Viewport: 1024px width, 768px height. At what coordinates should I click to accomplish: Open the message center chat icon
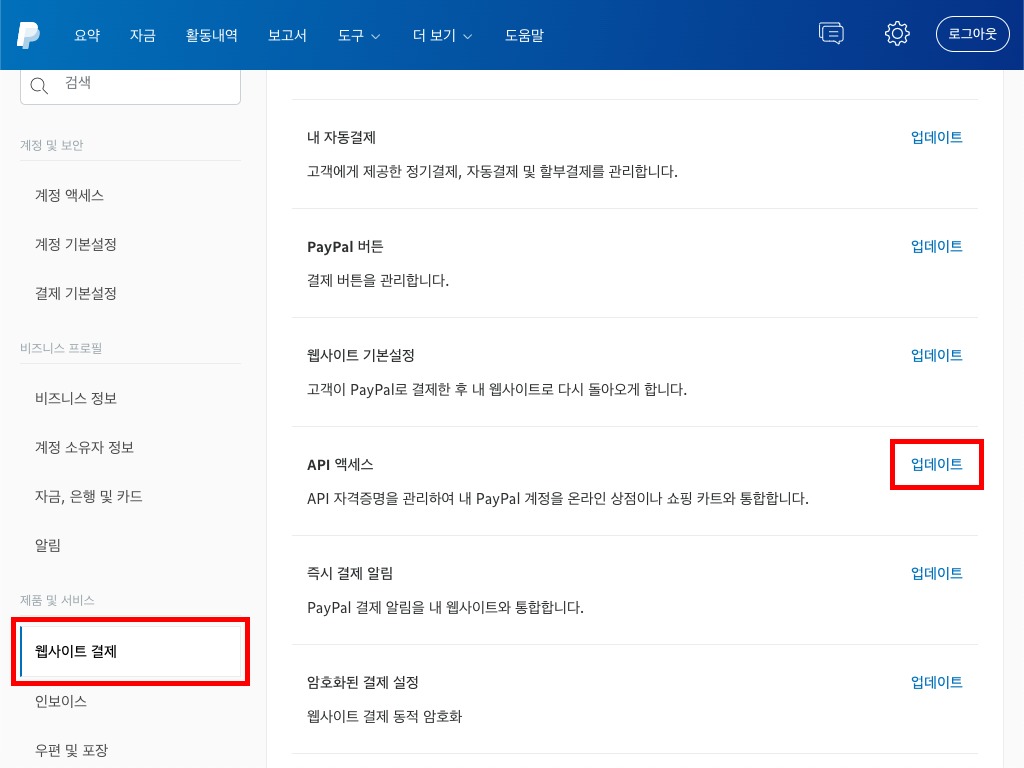(831, 33)
